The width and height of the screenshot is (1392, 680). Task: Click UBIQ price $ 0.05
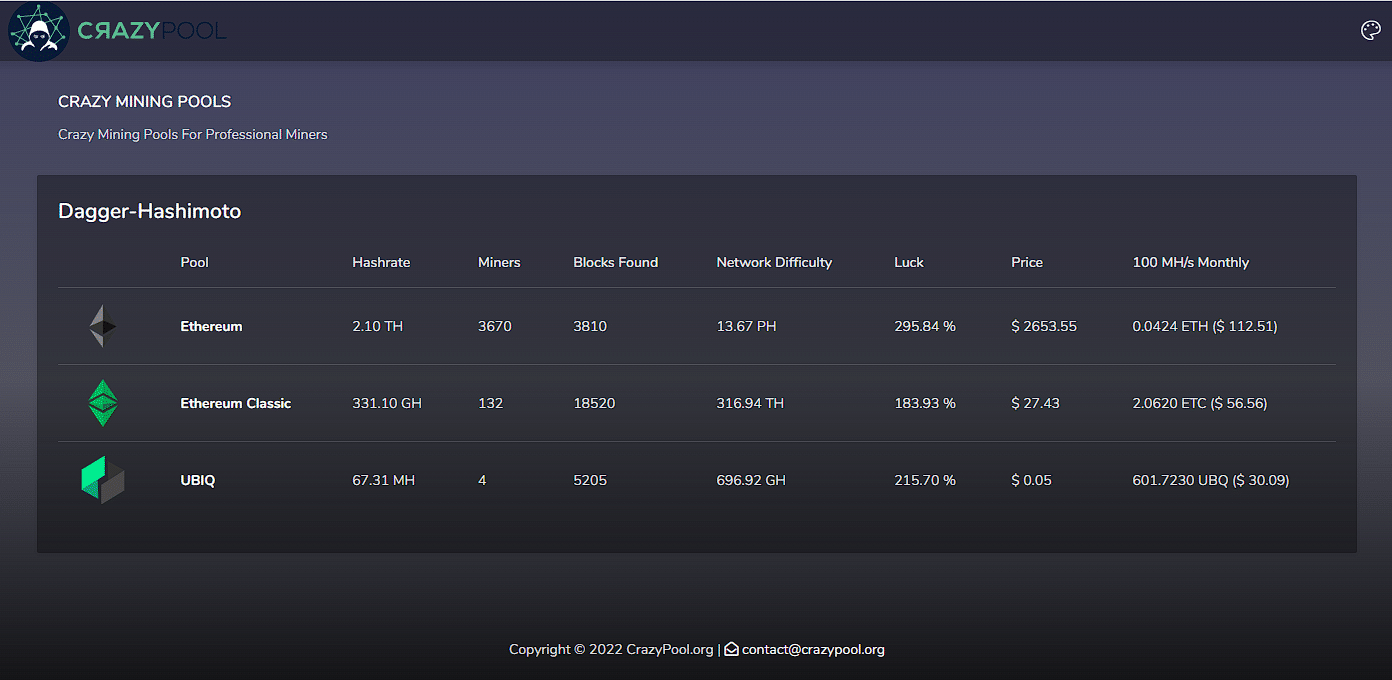1031,480
